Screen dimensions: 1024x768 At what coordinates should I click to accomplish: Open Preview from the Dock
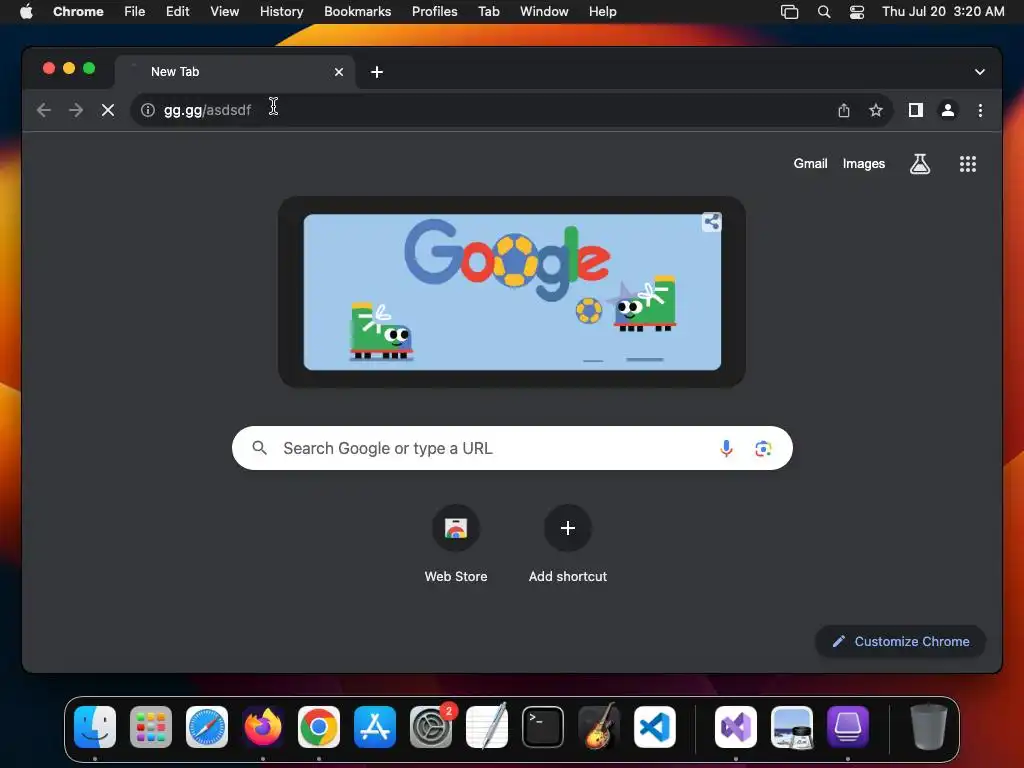[x=792, y=727]
